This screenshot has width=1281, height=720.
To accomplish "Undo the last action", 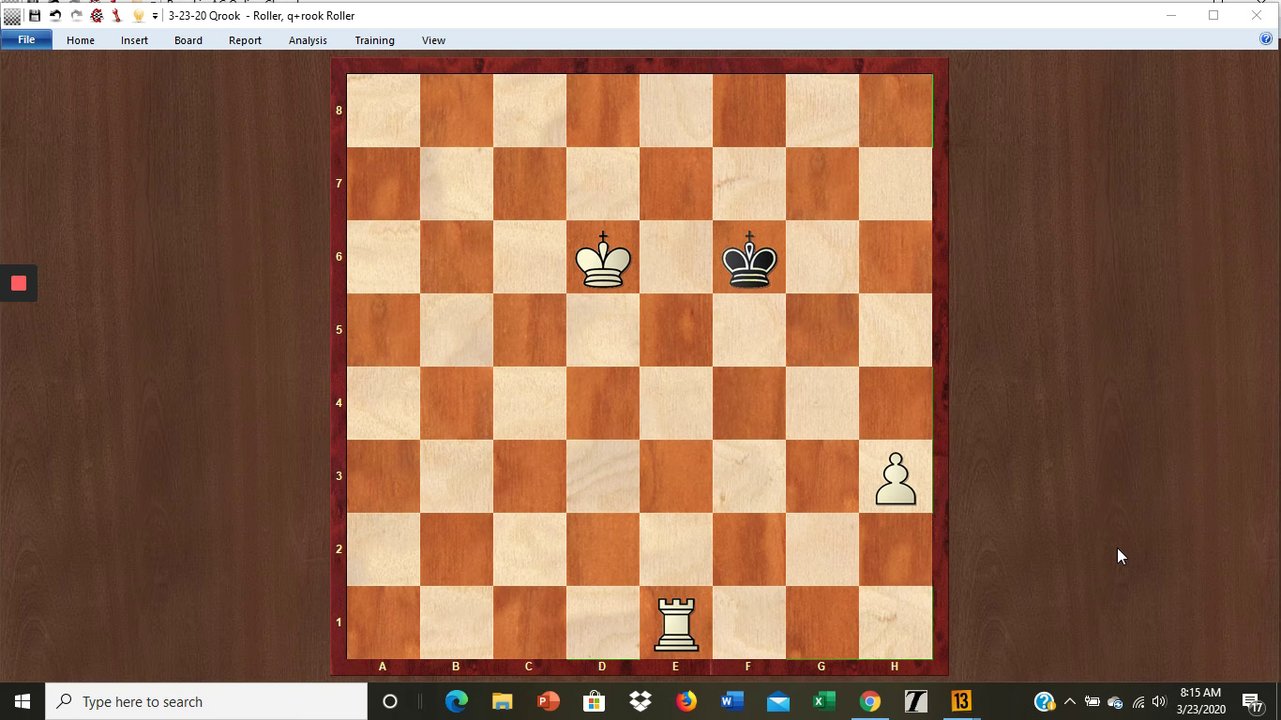I will (x=55, y=16).
